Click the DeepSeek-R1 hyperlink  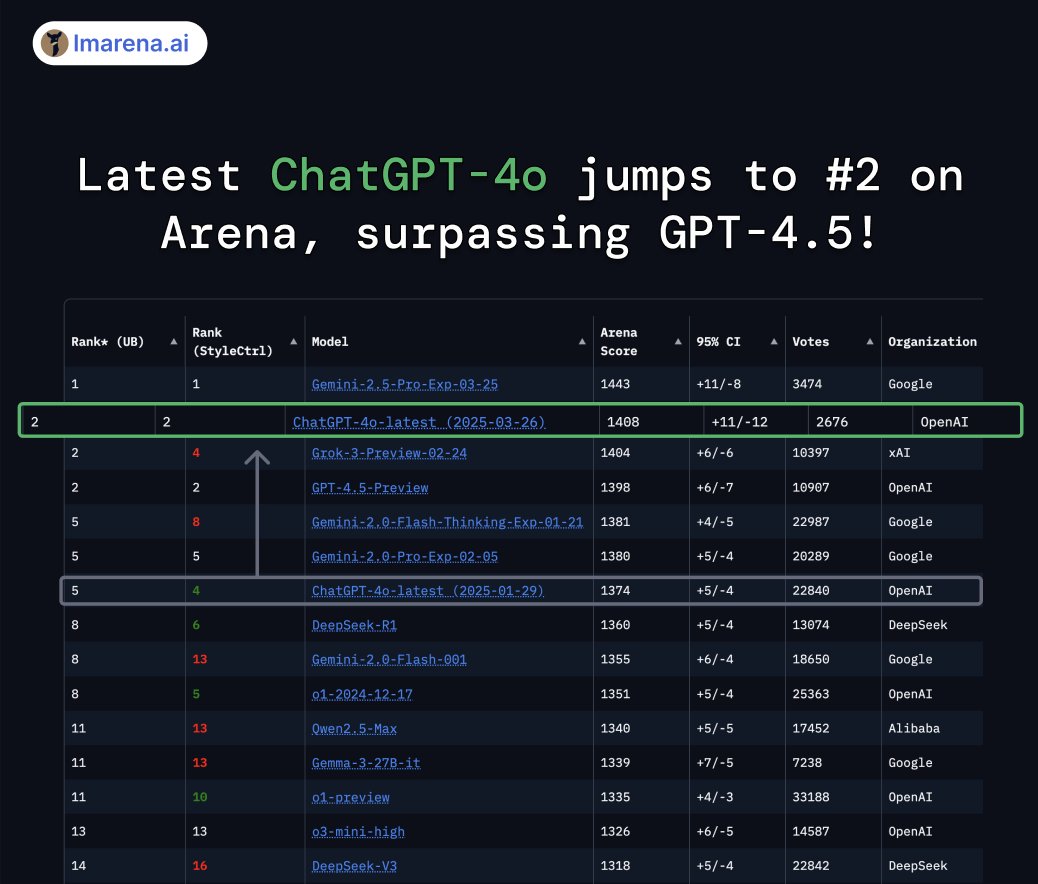(x=355, y=625)
